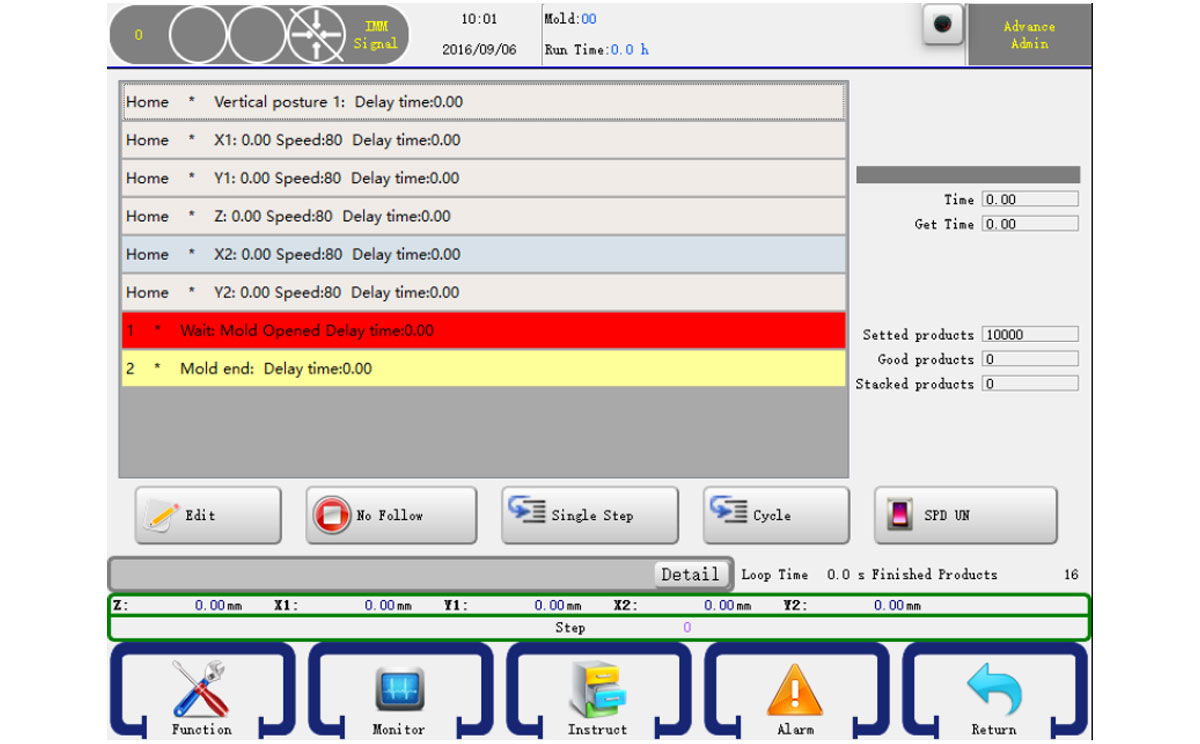This screenshot has width=1200, height=744.
Task: Expand the Detail panel
Action: pos(690,574)
